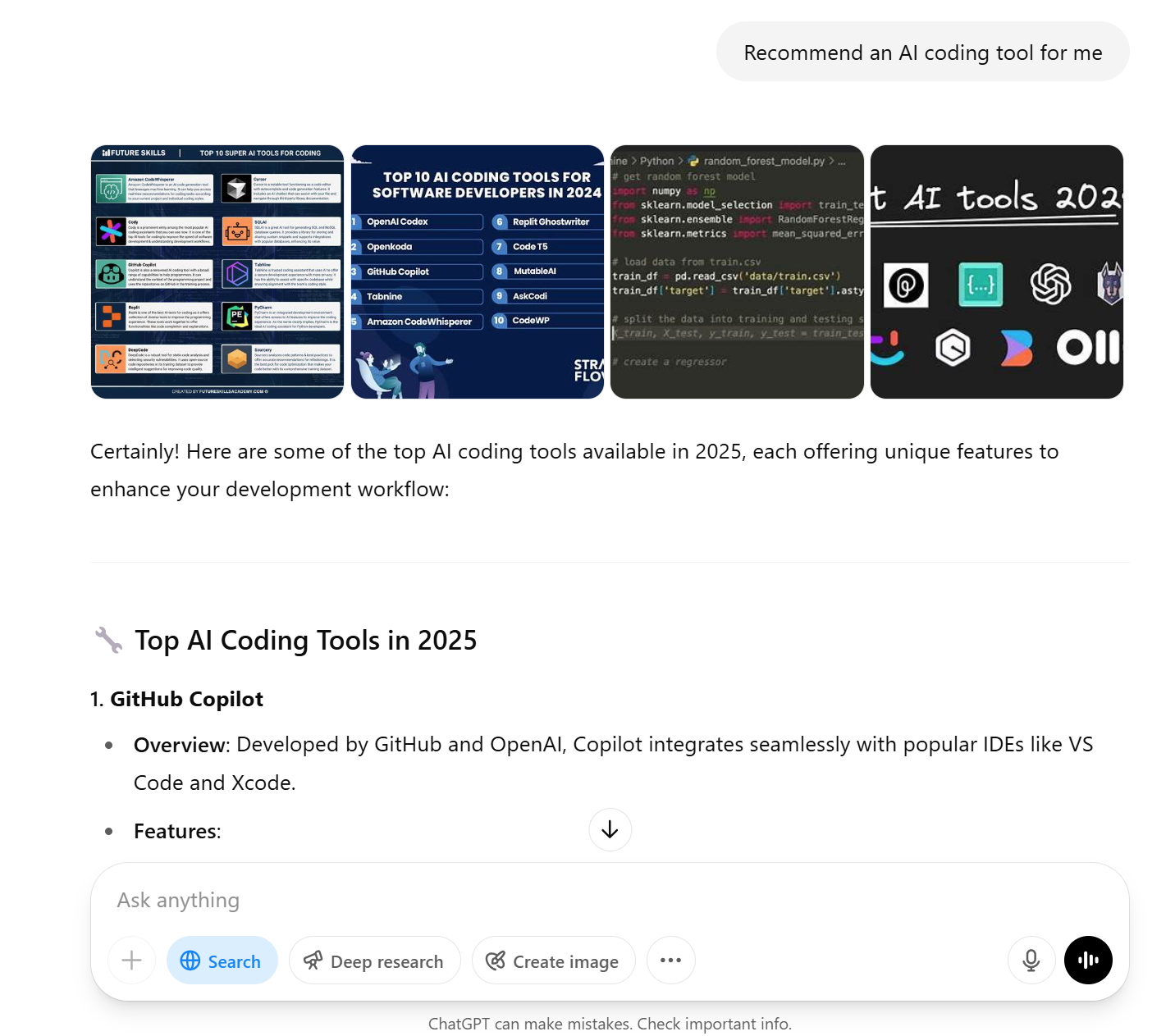Click the Features bullet label
This screenshot has height=1036, width=1175.
177,831
